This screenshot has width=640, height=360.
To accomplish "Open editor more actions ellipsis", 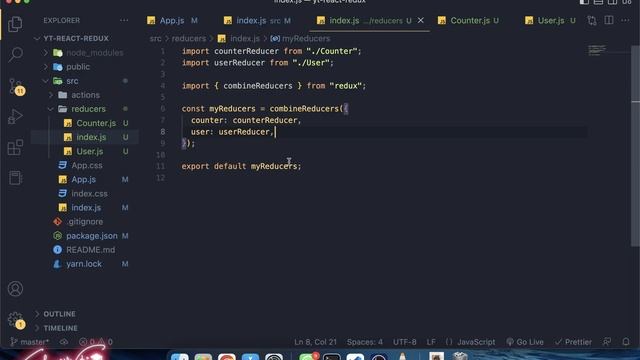I will click(x=625, y=20).
